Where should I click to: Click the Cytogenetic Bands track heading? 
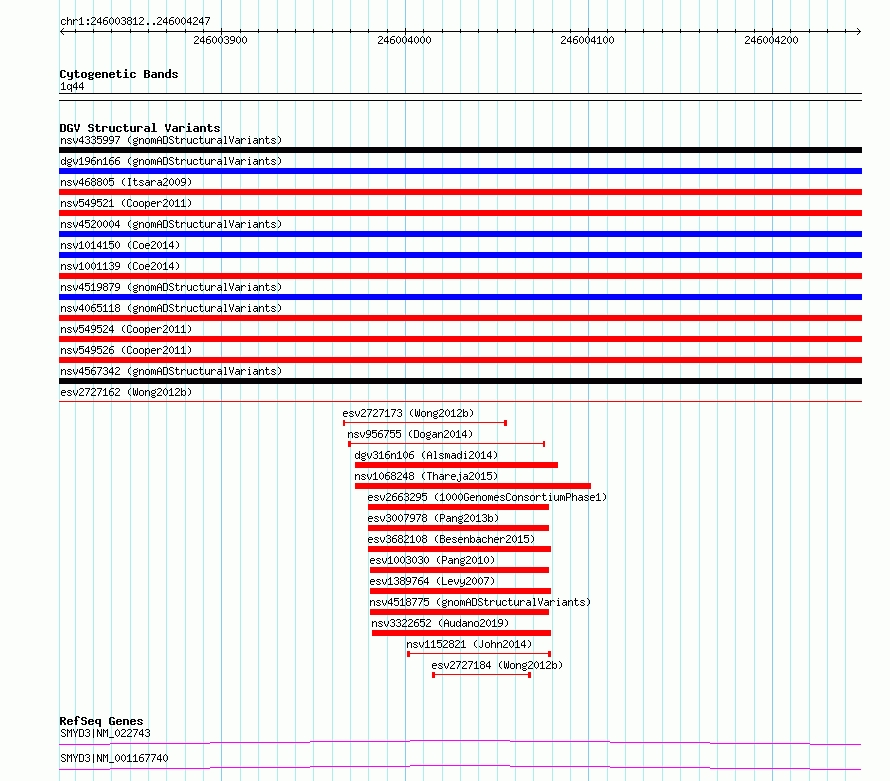(119, 74)
